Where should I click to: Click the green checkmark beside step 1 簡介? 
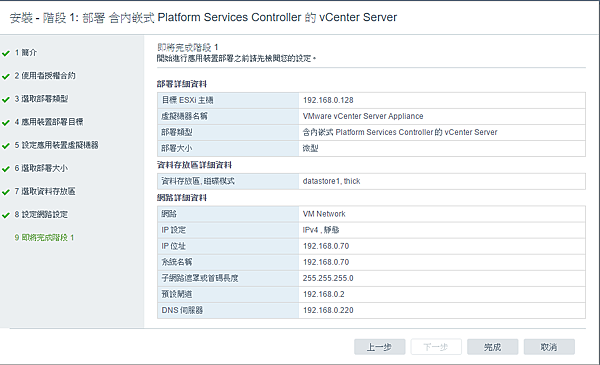tap(6, 53)
